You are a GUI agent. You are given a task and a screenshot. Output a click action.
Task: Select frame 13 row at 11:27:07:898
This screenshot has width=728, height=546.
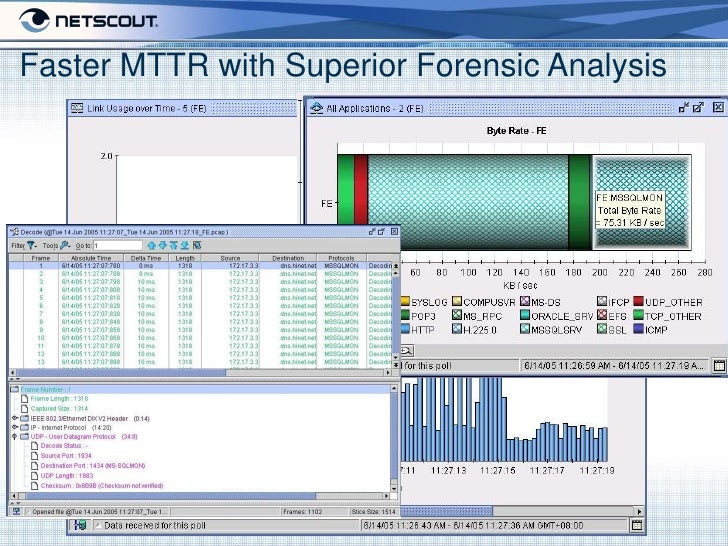pyautogui.click(x=201, y=362)
